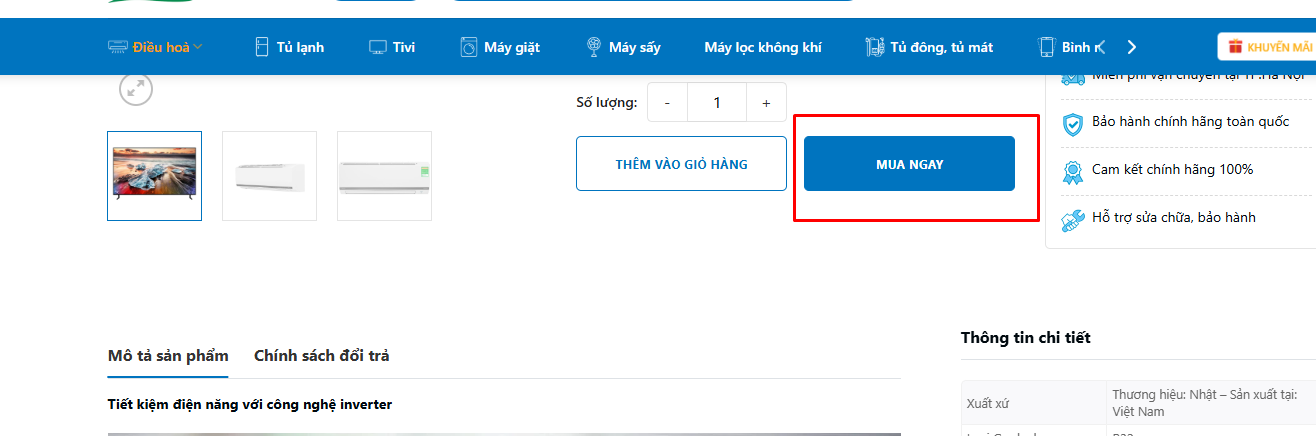Click Hỗ trợ sửa chữa, bảo hành text

(1174, 217)
